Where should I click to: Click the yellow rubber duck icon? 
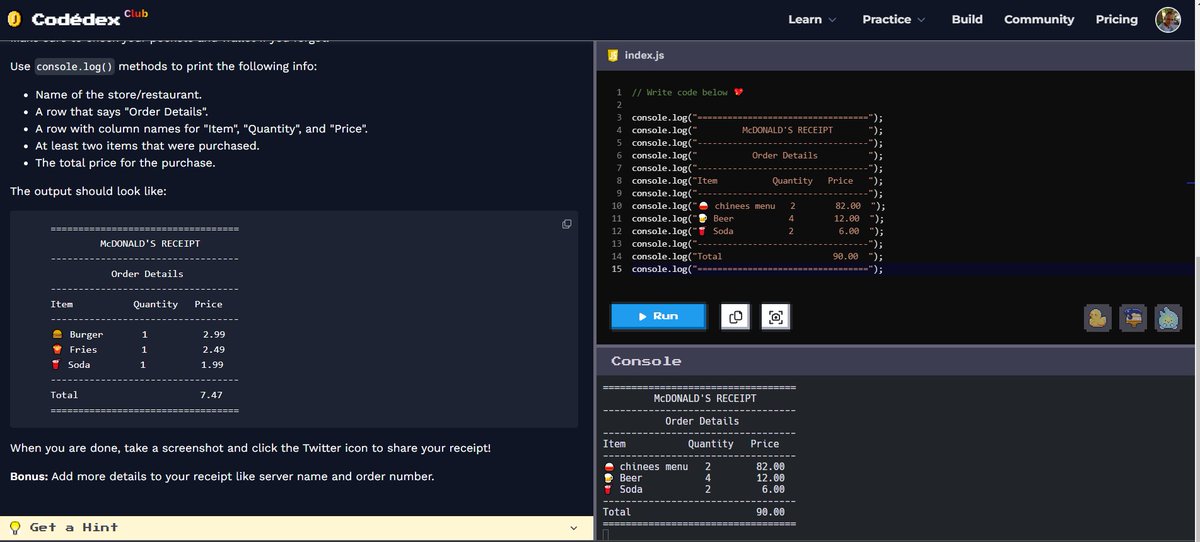(x=1097, y=317)
